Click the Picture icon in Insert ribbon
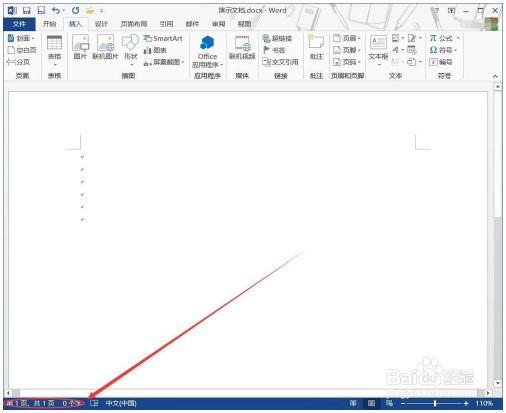The width and height of the screenshot is (506, 413). [x=80, y=47]
